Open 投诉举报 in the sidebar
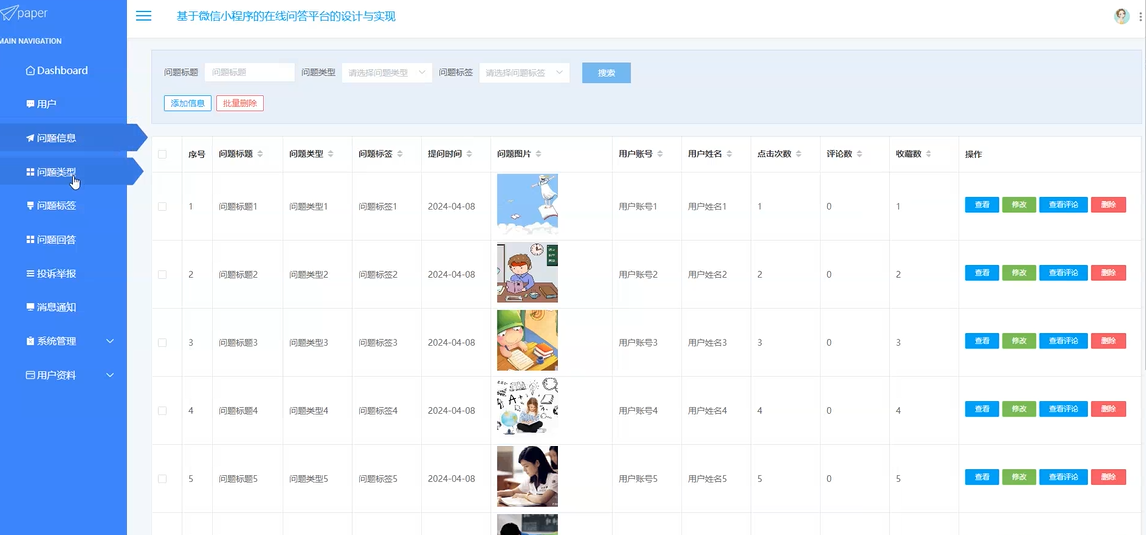 pos(51,273)
